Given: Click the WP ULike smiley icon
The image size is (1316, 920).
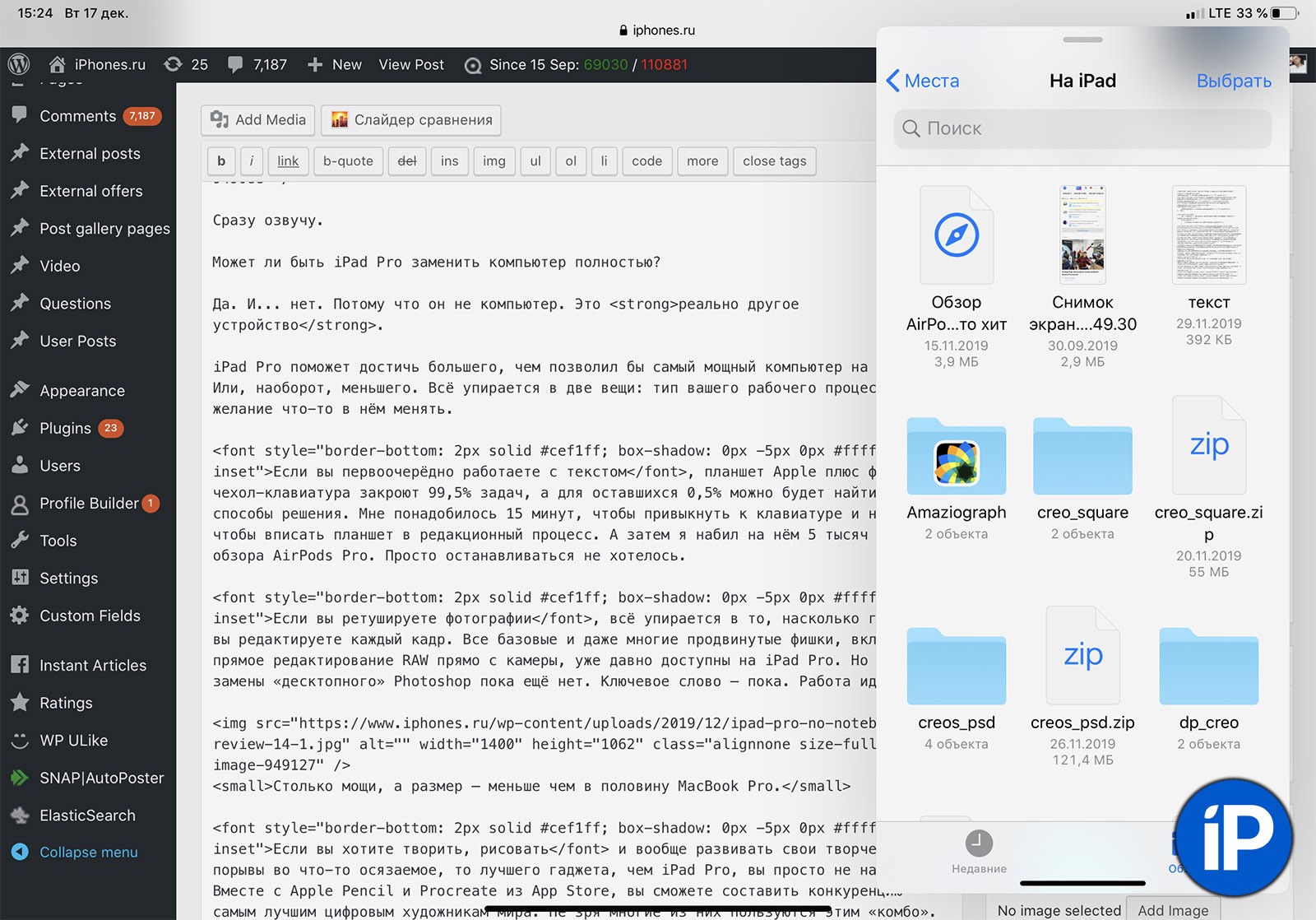Looking at the screenshot, I should click(x=20, y=740).
